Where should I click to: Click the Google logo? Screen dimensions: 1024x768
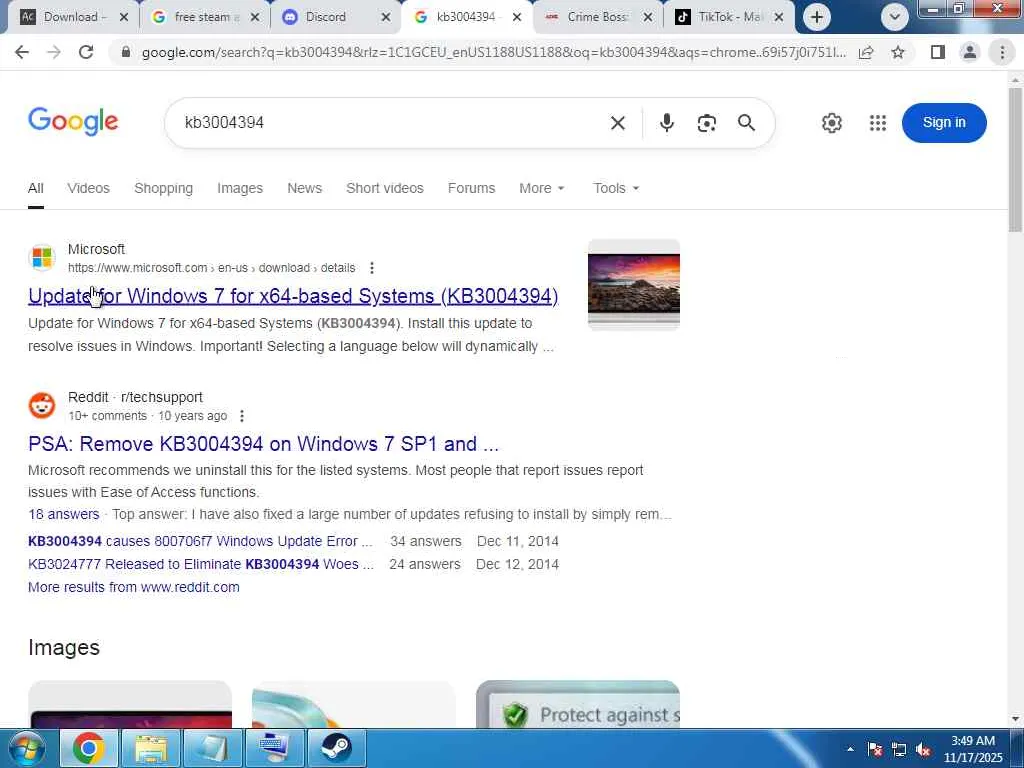(73, 121)
